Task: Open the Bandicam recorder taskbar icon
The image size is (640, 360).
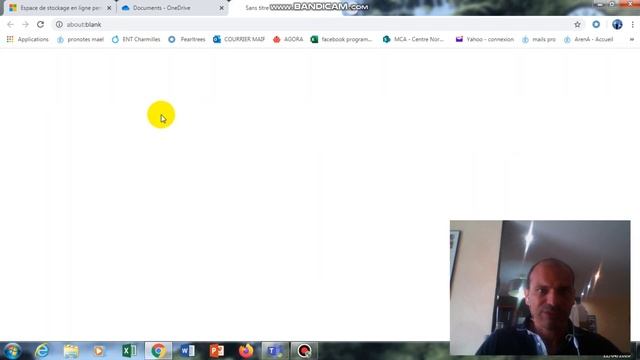Action: point(304,351)
